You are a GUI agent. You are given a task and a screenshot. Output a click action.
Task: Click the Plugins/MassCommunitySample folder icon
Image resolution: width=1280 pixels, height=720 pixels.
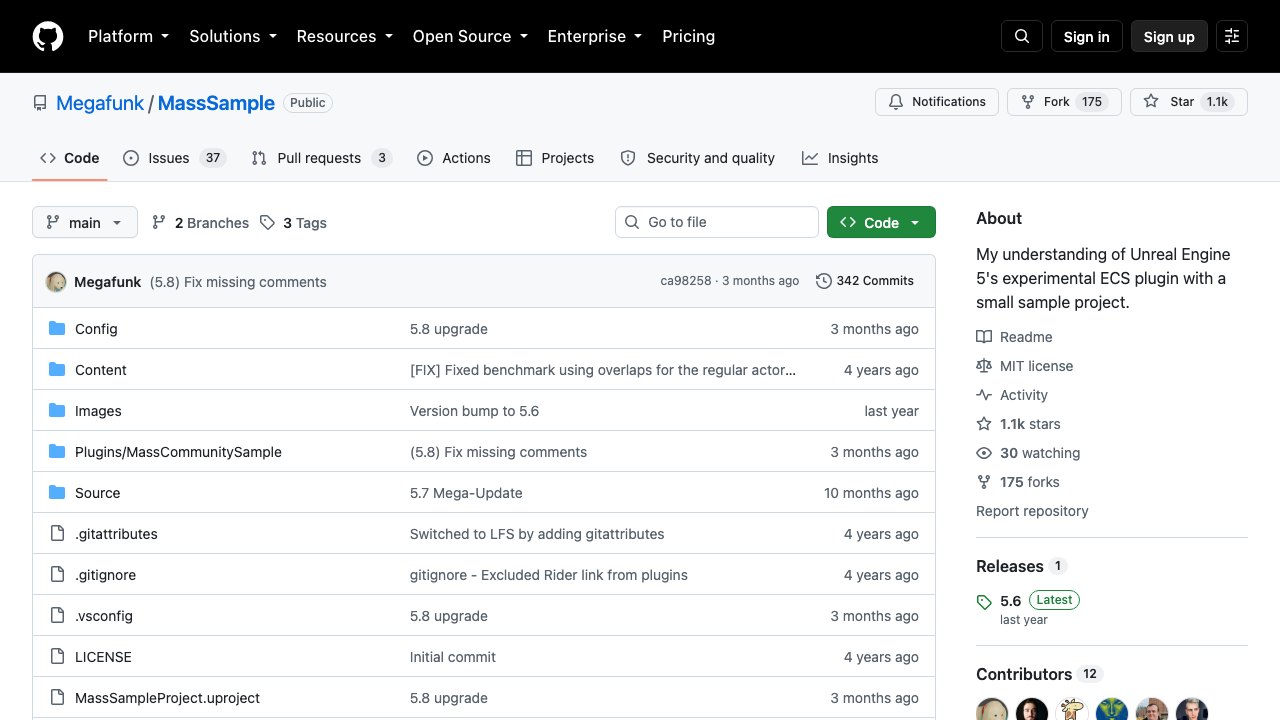(57, 452)
